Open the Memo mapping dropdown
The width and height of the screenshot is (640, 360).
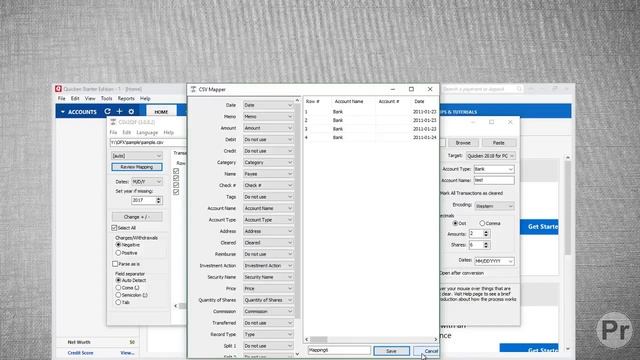pos(268,116)
